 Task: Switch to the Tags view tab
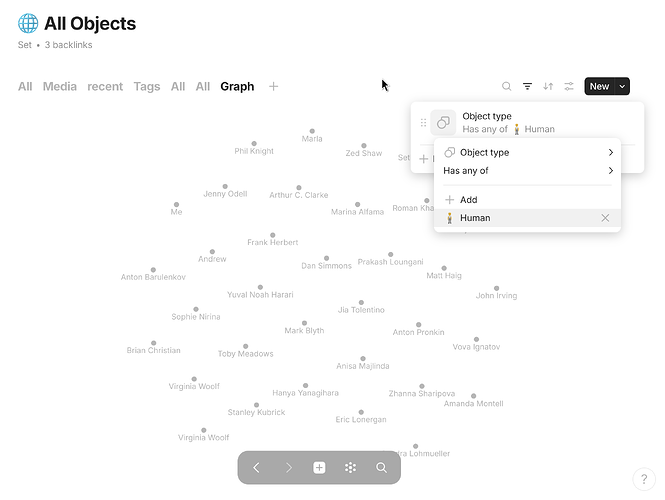tap(147, 87)
